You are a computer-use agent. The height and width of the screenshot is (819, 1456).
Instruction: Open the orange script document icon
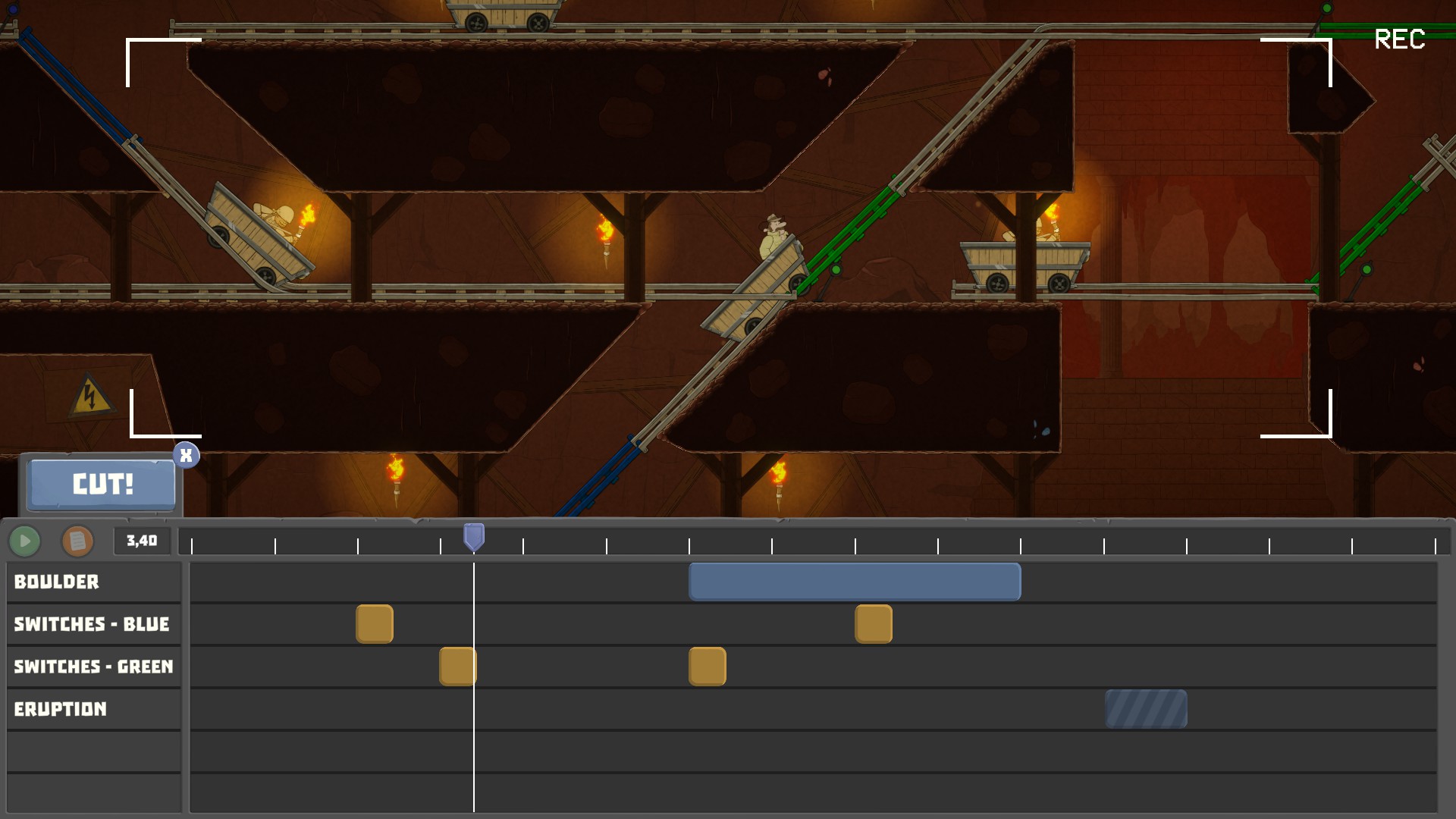[x=77, y=541]
